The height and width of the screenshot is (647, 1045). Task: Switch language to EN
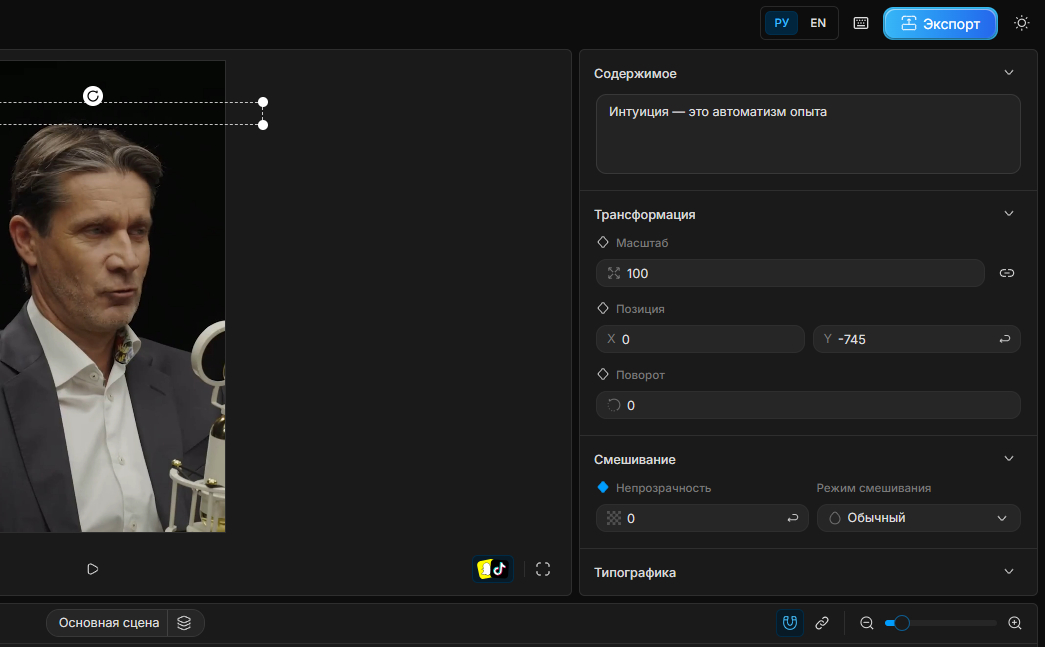(818, 23)
